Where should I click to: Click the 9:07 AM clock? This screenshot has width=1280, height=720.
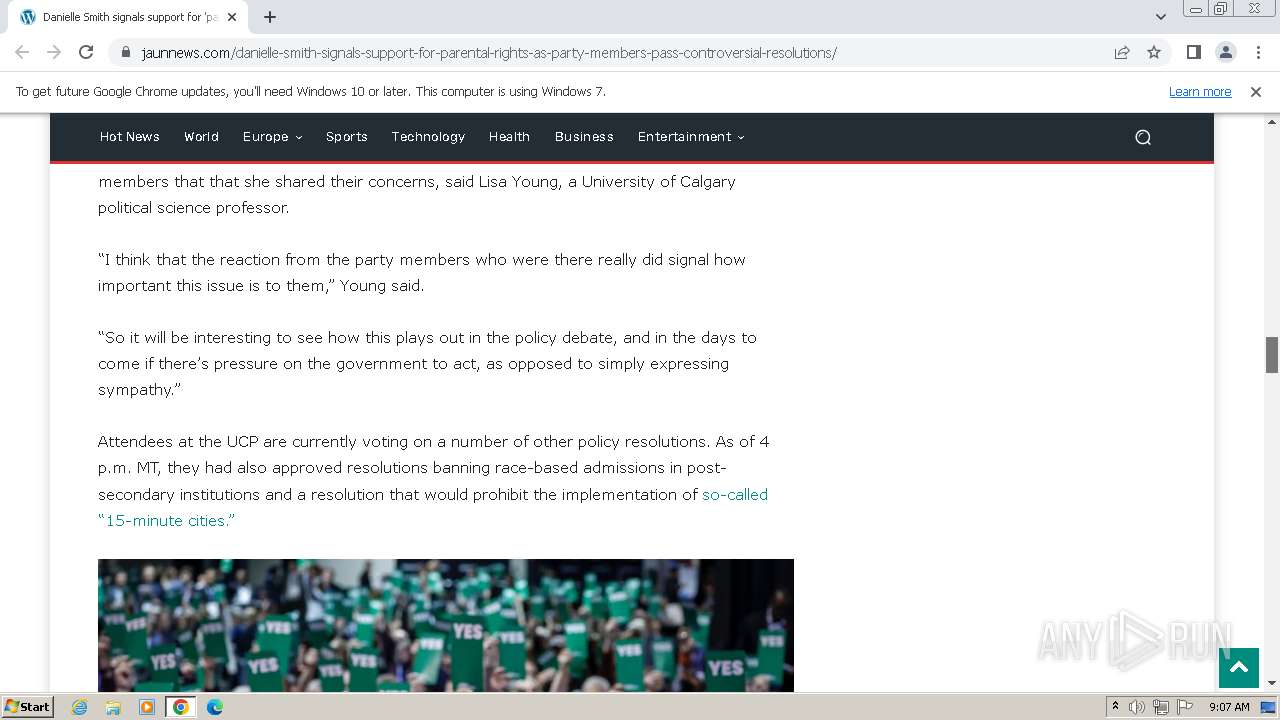(x=1229, y=707)
